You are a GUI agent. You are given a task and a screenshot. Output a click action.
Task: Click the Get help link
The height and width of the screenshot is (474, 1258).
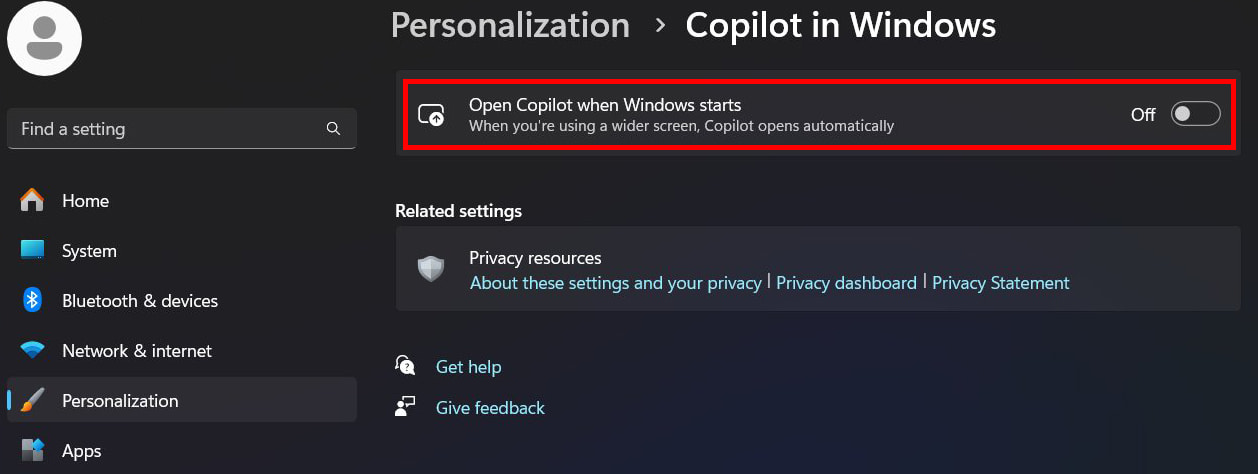pos(468,367)
